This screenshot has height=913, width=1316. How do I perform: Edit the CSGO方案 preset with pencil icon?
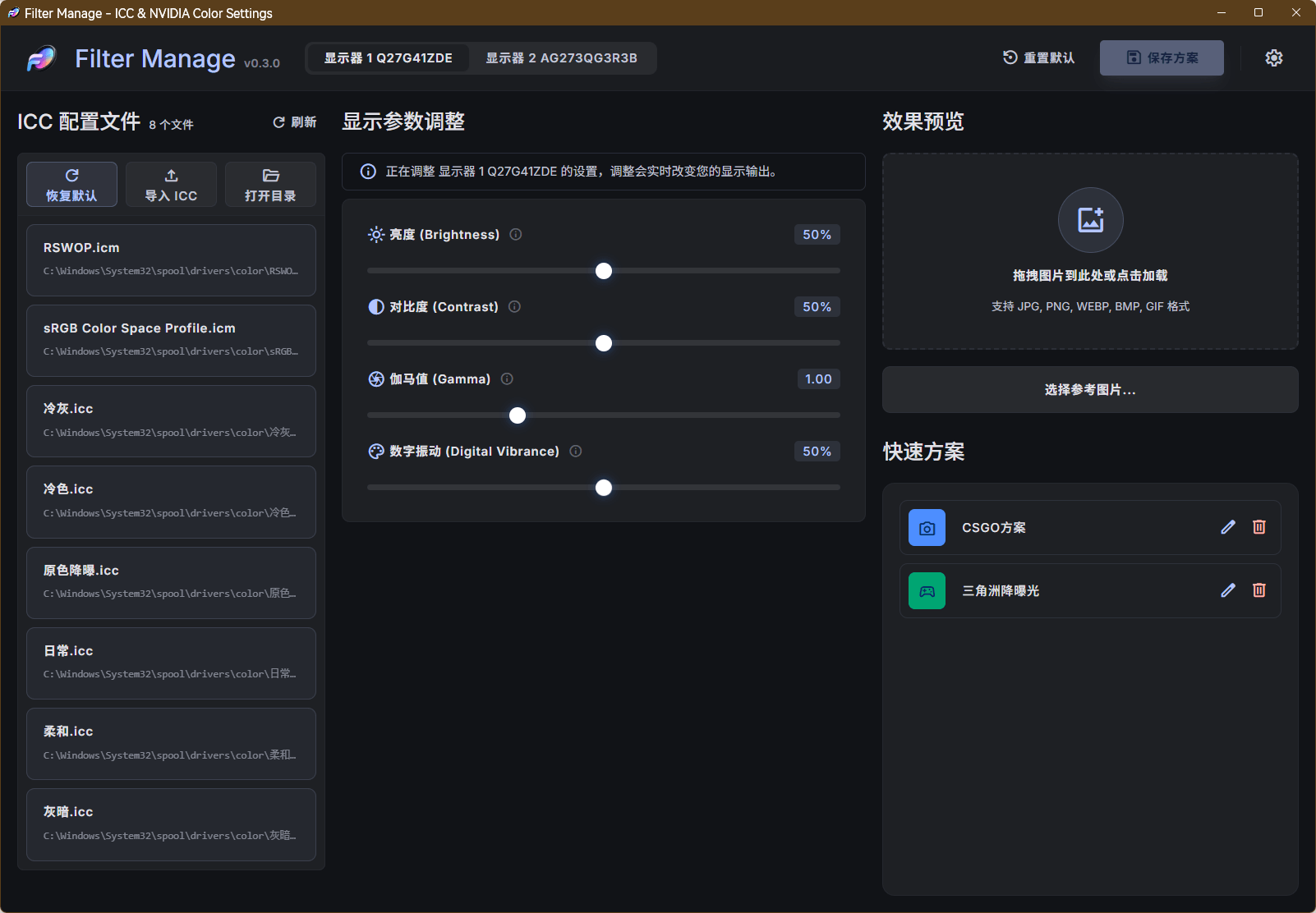(x=1228, y=527)
